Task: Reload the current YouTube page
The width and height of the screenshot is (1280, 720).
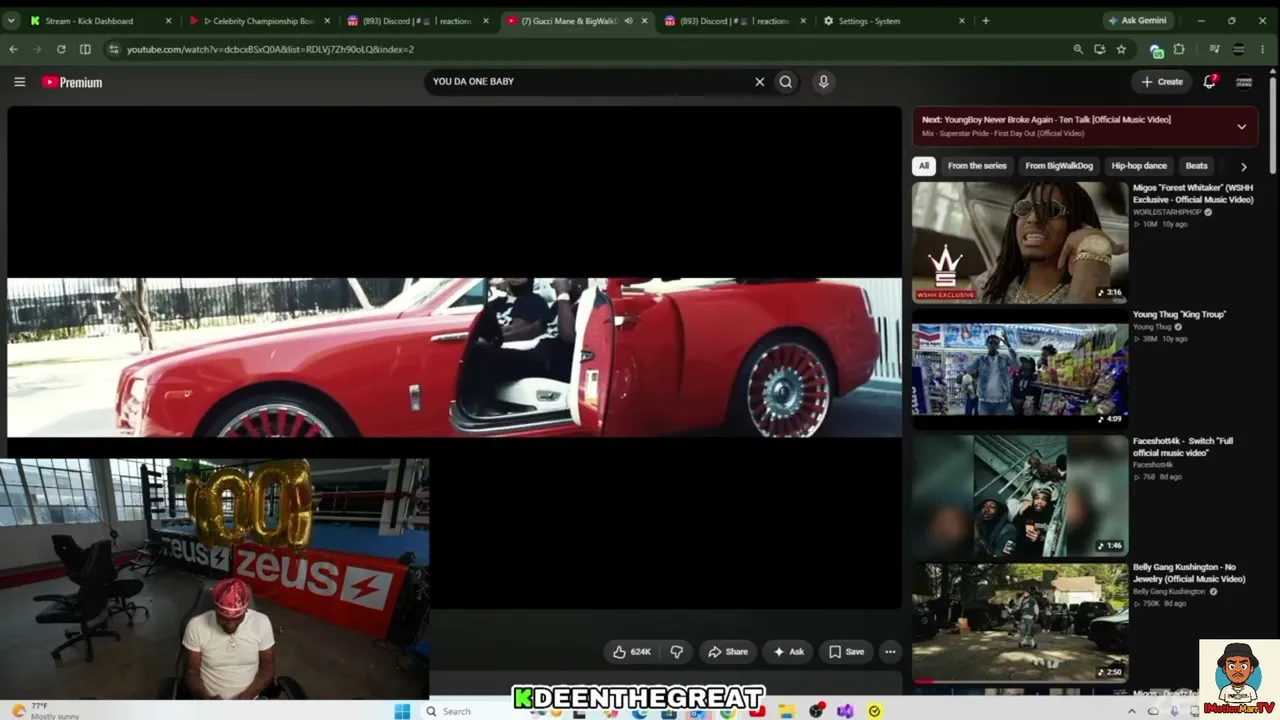Action: tap(61, 49)
